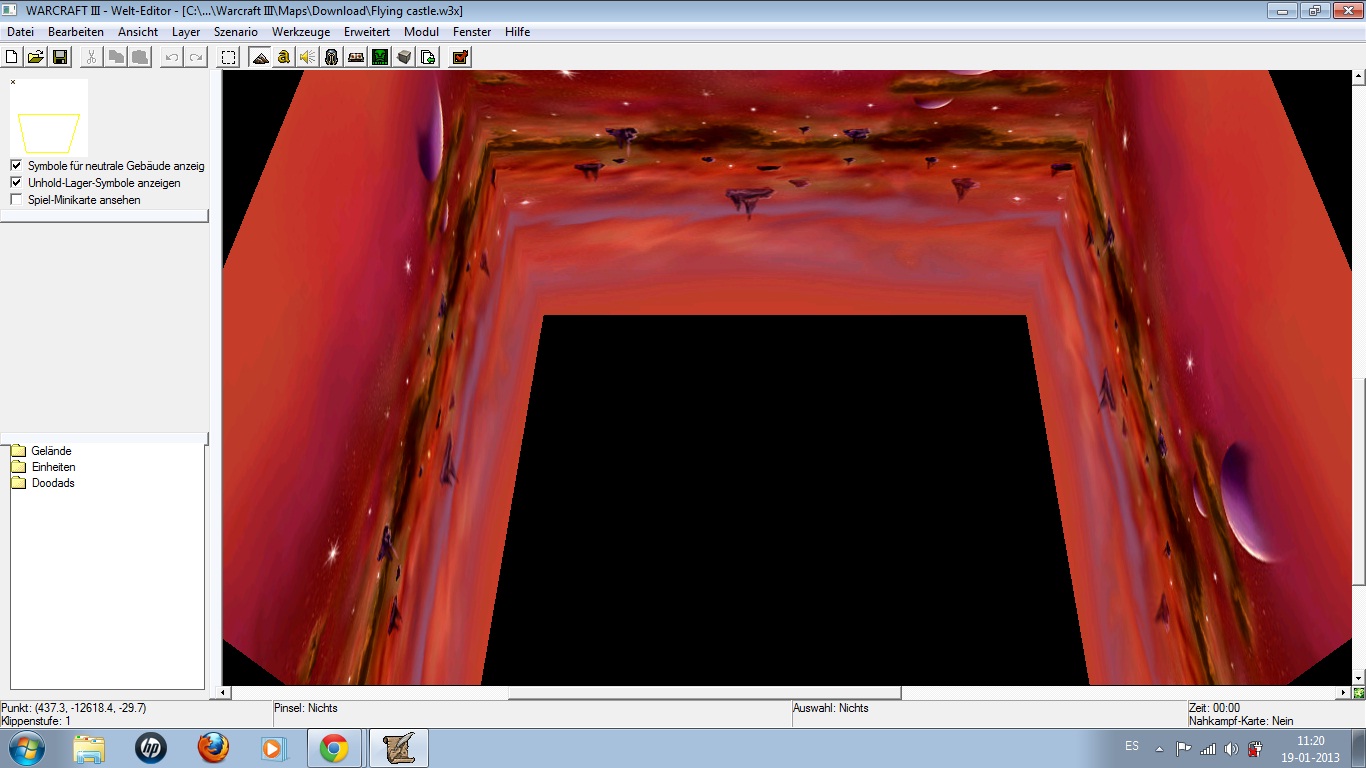Open the Object Editor helmet icon
Viewport: 1366px width, 768px height.
coord(332,57)
